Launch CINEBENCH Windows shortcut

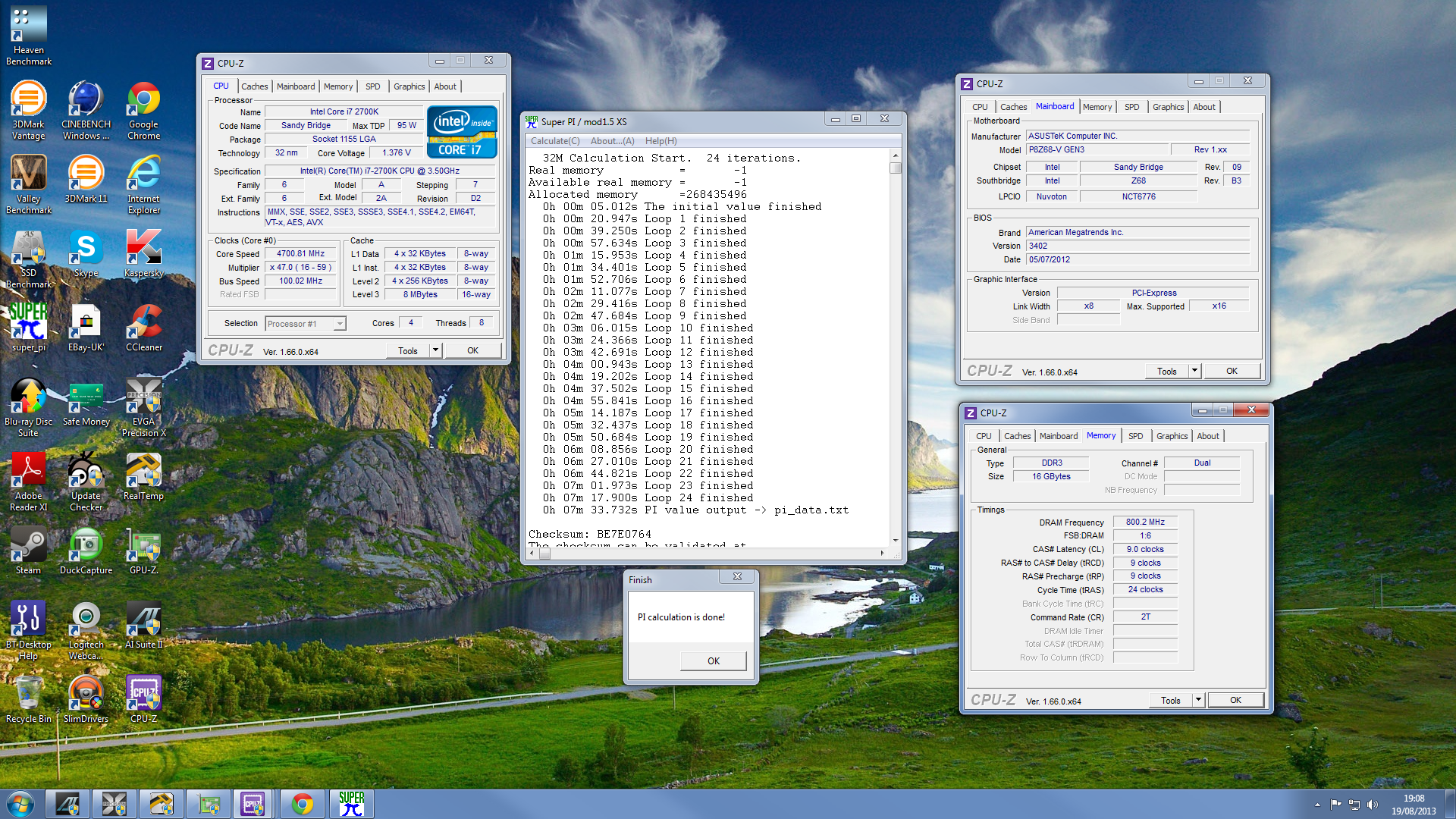86,111
